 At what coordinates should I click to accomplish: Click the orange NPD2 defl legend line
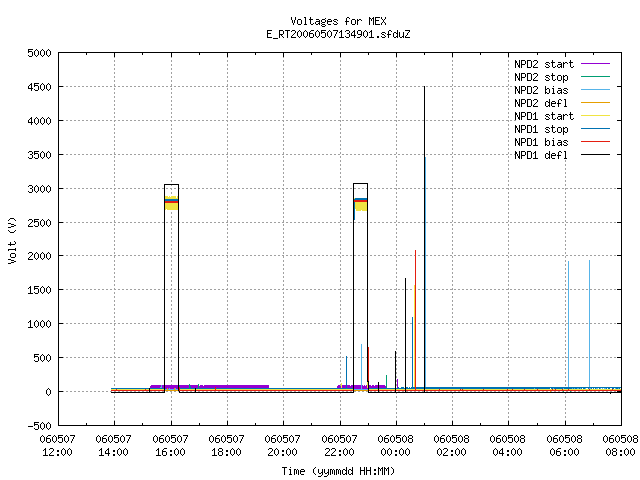coord(596,103)
